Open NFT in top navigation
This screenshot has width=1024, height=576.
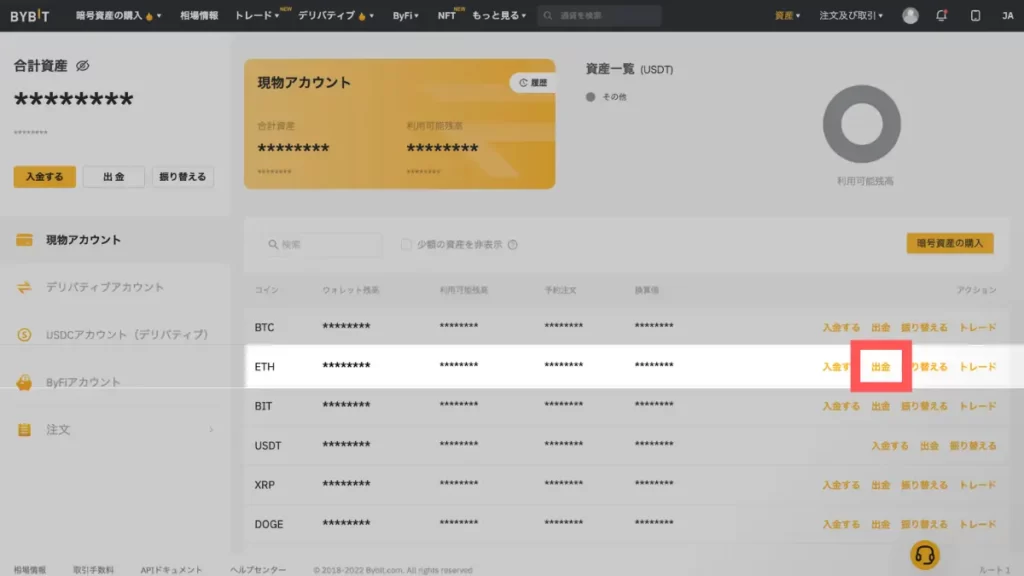(447, 16)
